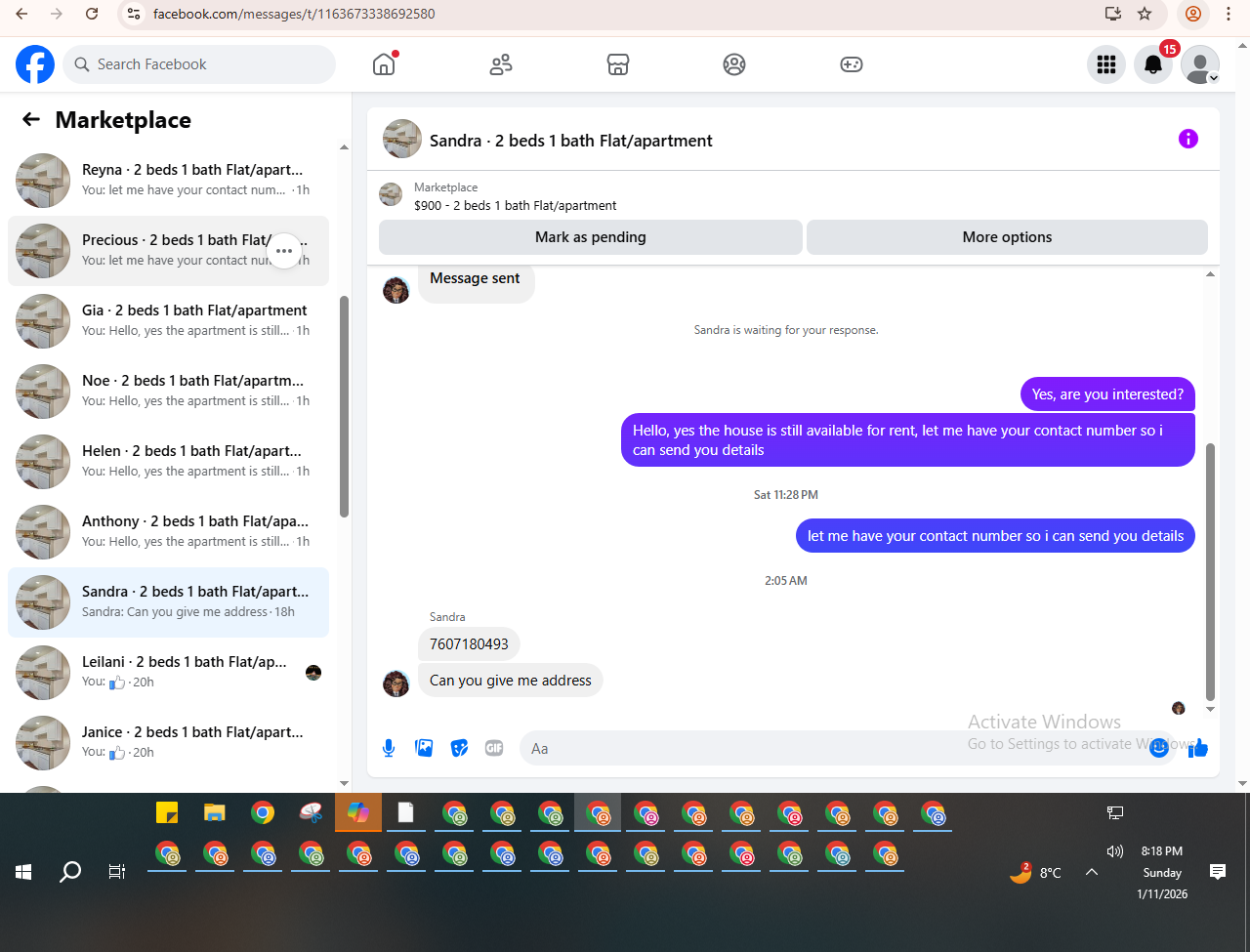
Task: Click the phone number message 7607180493
Action: (x=469, y=644)
